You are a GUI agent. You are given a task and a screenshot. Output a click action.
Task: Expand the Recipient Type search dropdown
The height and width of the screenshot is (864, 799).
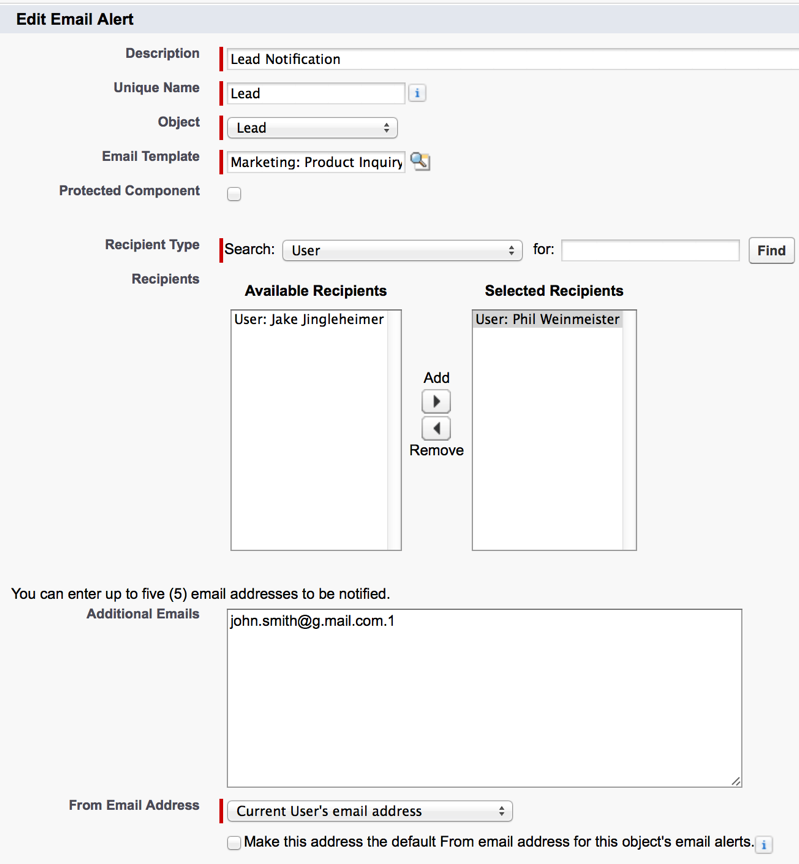(402, 250)
